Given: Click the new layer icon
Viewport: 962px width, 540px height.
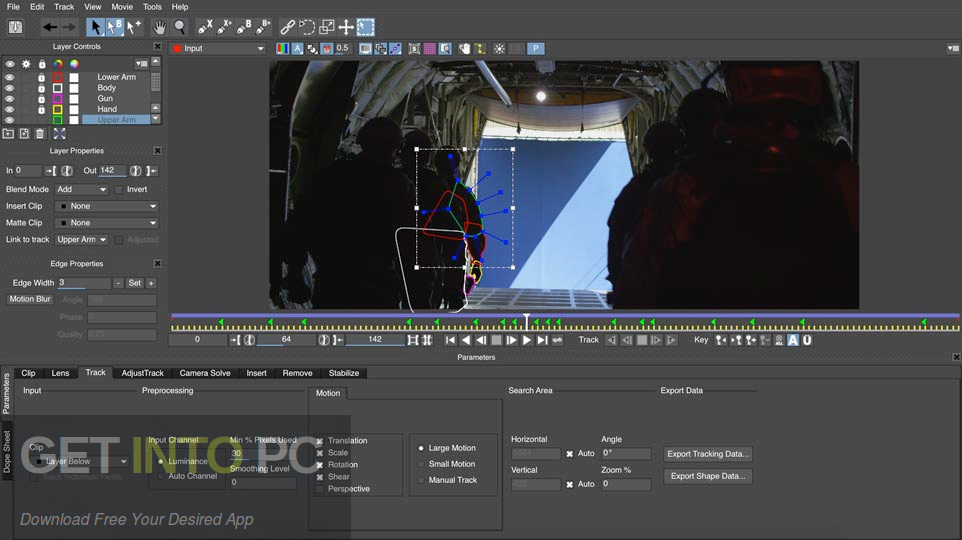Looking at the screenshot, I should point(9,134).
